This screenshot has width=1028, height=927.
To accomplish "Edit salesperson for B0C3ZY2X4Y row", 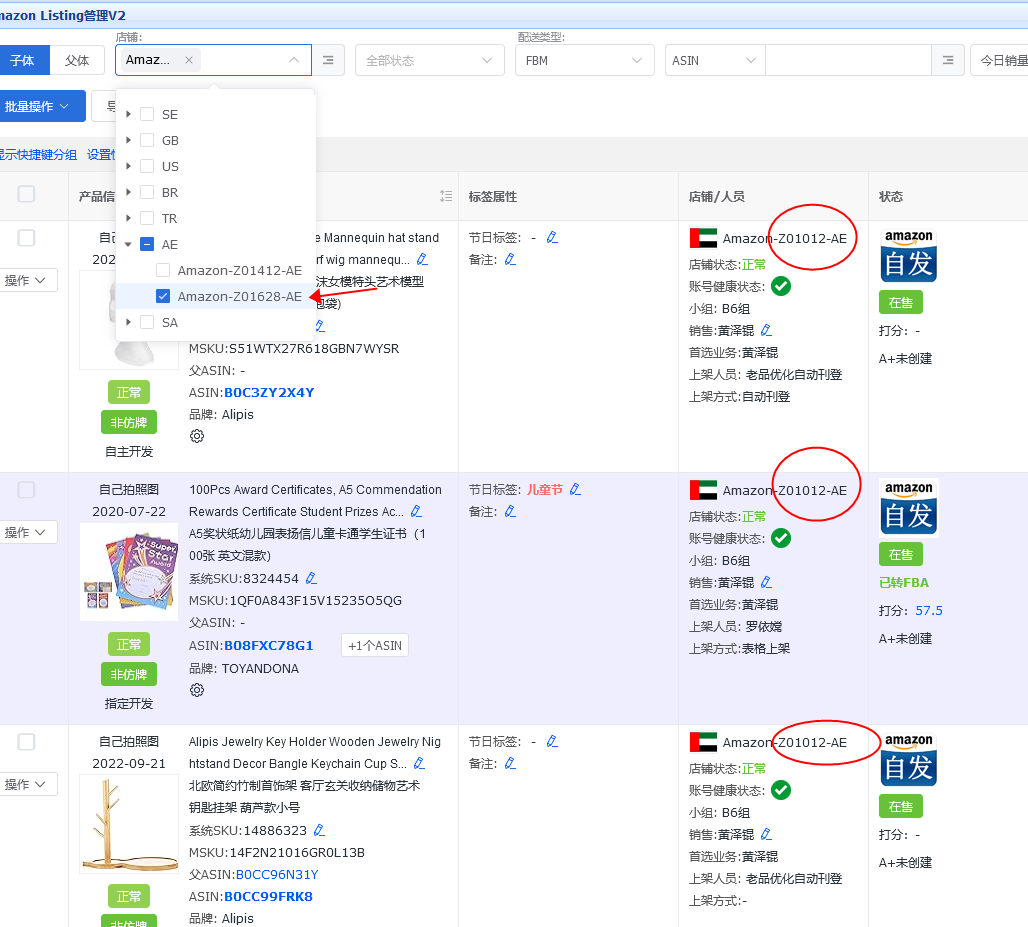I will click(x=766, y=330).
